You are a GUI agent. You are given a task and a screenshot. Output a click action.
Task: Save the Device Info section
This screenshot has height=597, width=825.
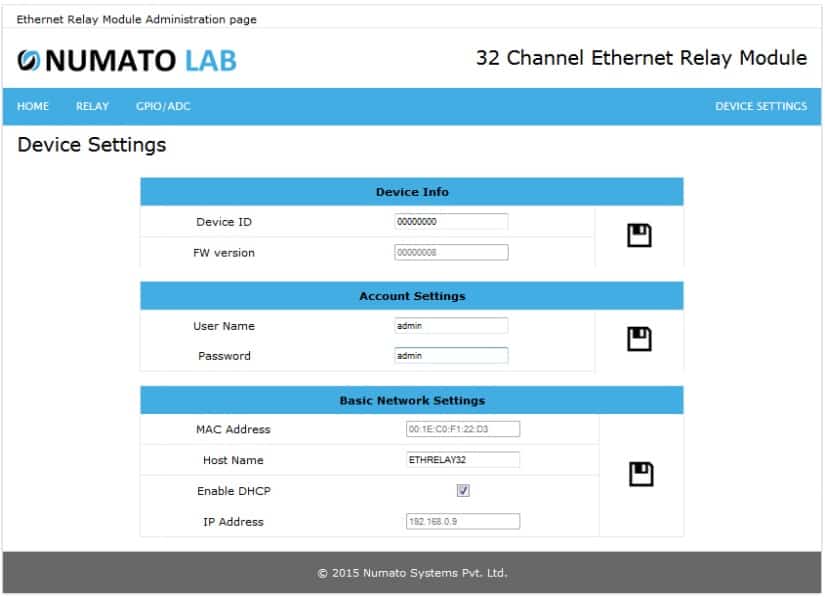click(639, 236)
